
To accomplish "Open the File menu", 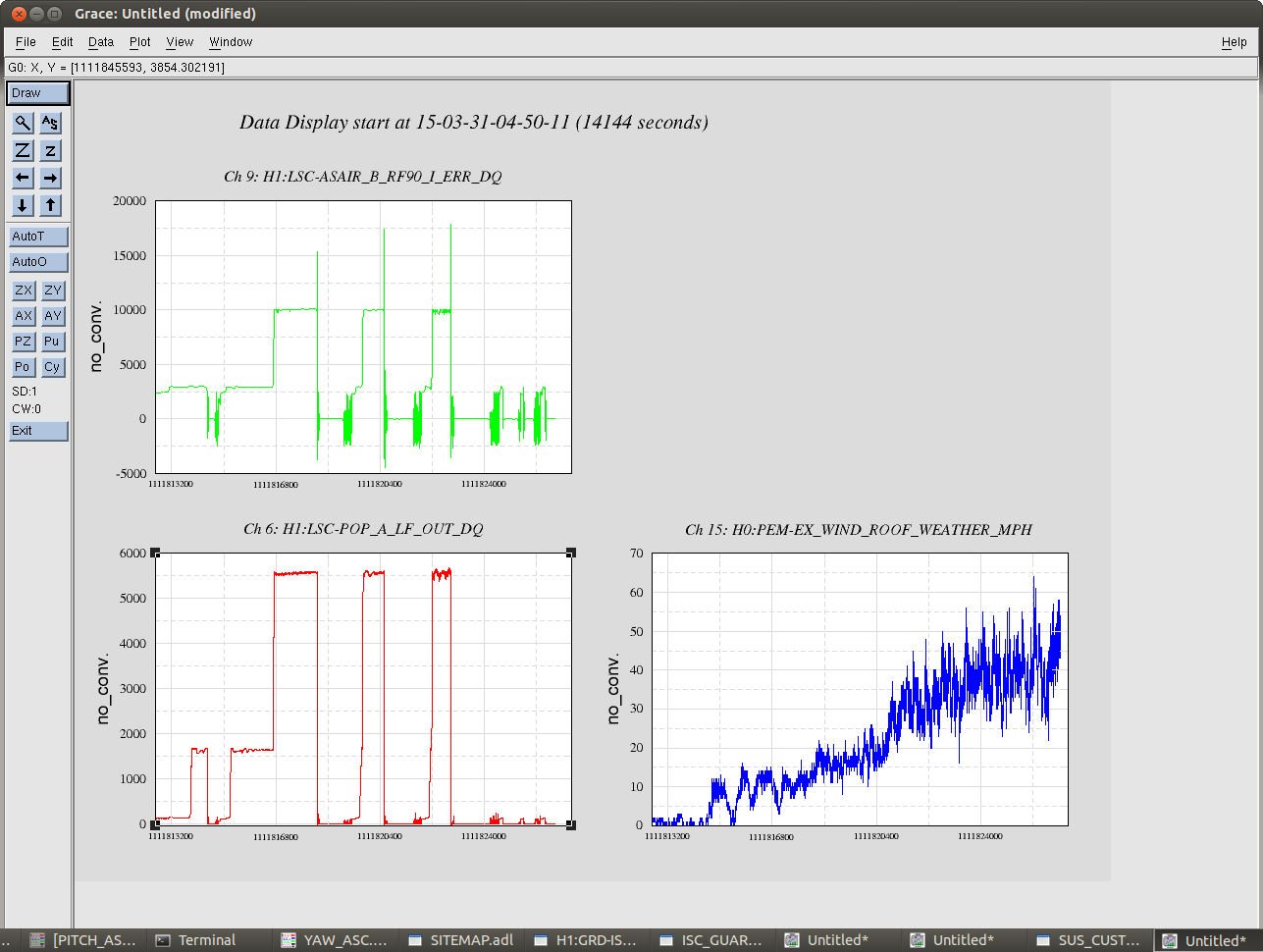I will click(26, 42).
